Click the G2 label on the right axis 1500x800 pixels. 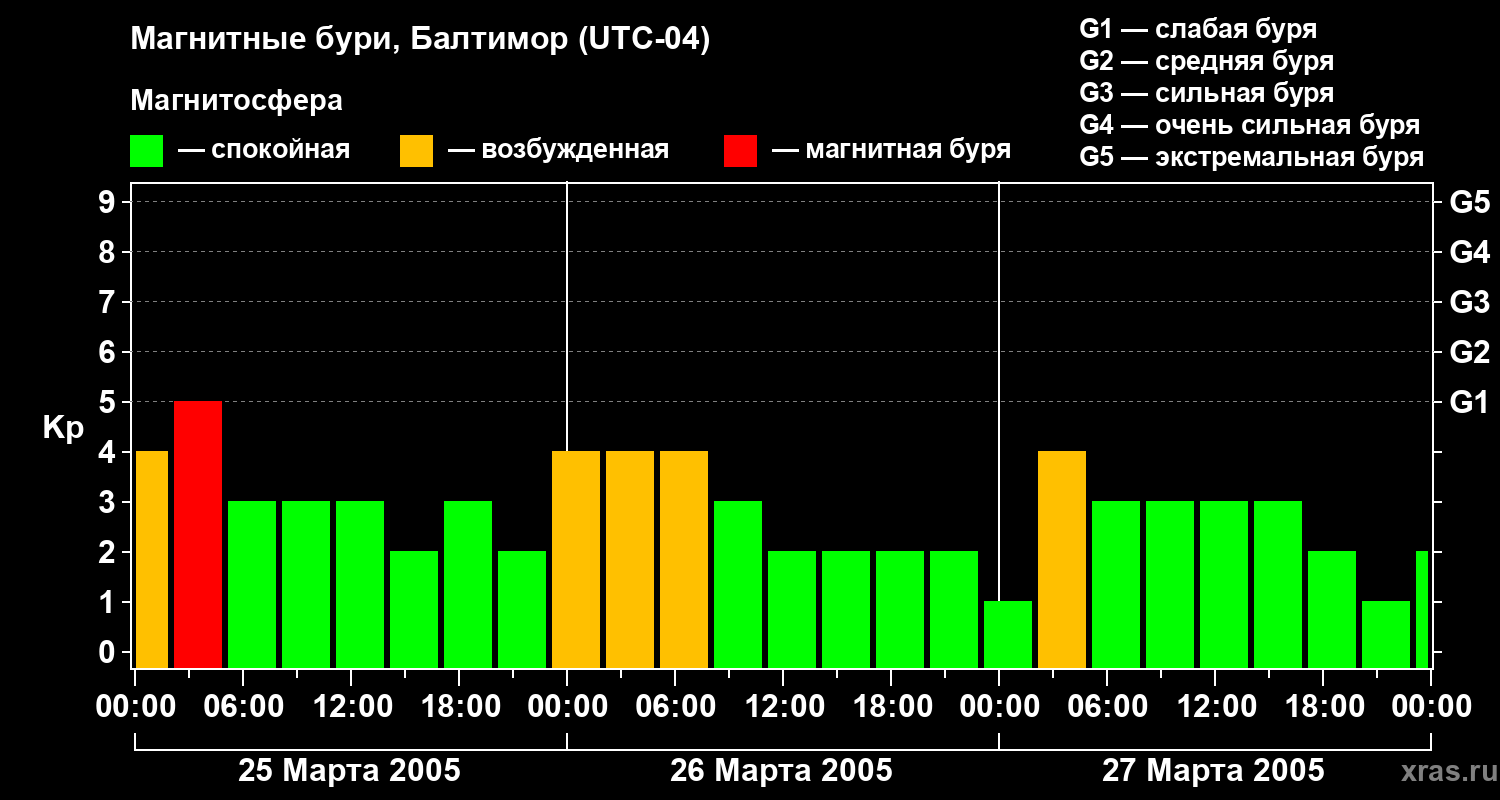(1469, 352)
